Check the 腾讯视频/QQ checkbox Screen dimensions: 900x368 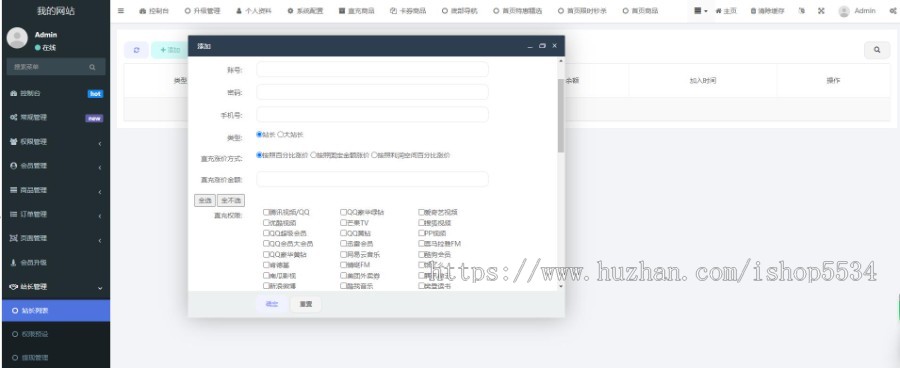[x=266, y=212]
